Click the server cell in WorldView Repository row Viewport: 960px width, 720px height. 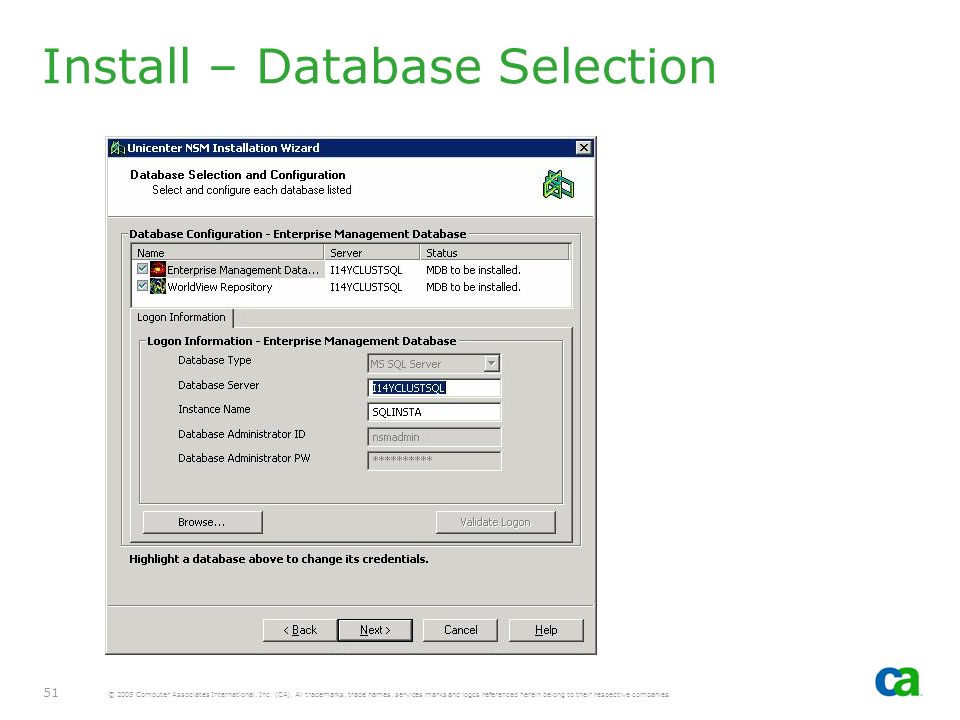coord(366,287)
